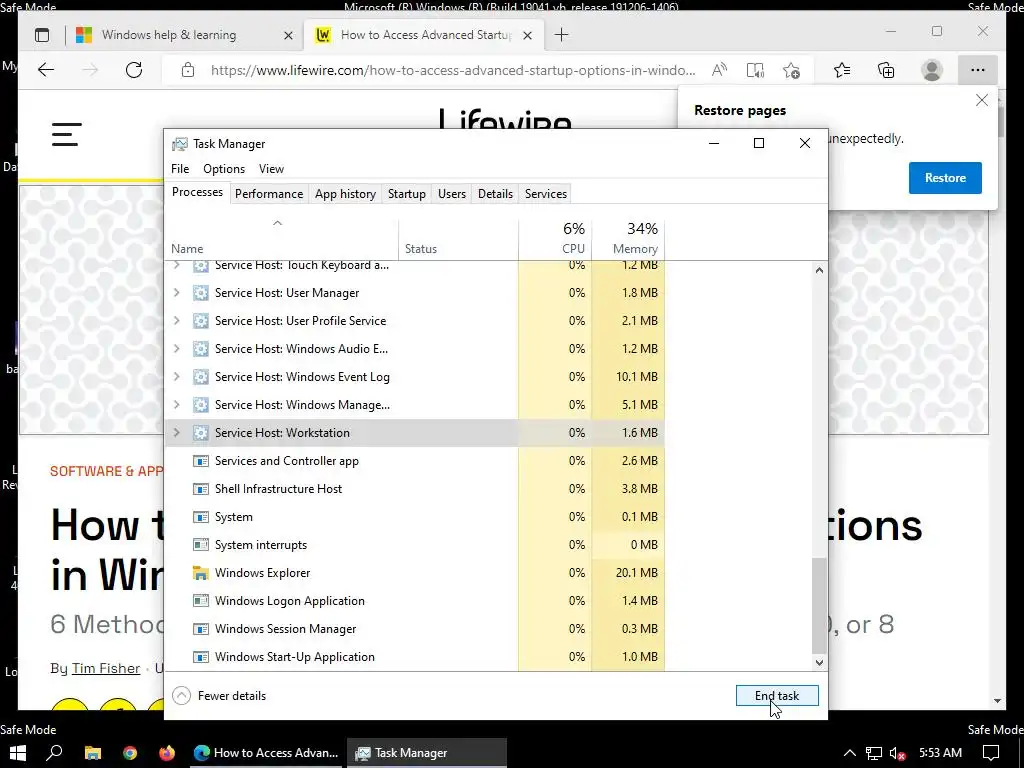
Task: Select the Windows Explorer process icon
Action: click(200, 573)
